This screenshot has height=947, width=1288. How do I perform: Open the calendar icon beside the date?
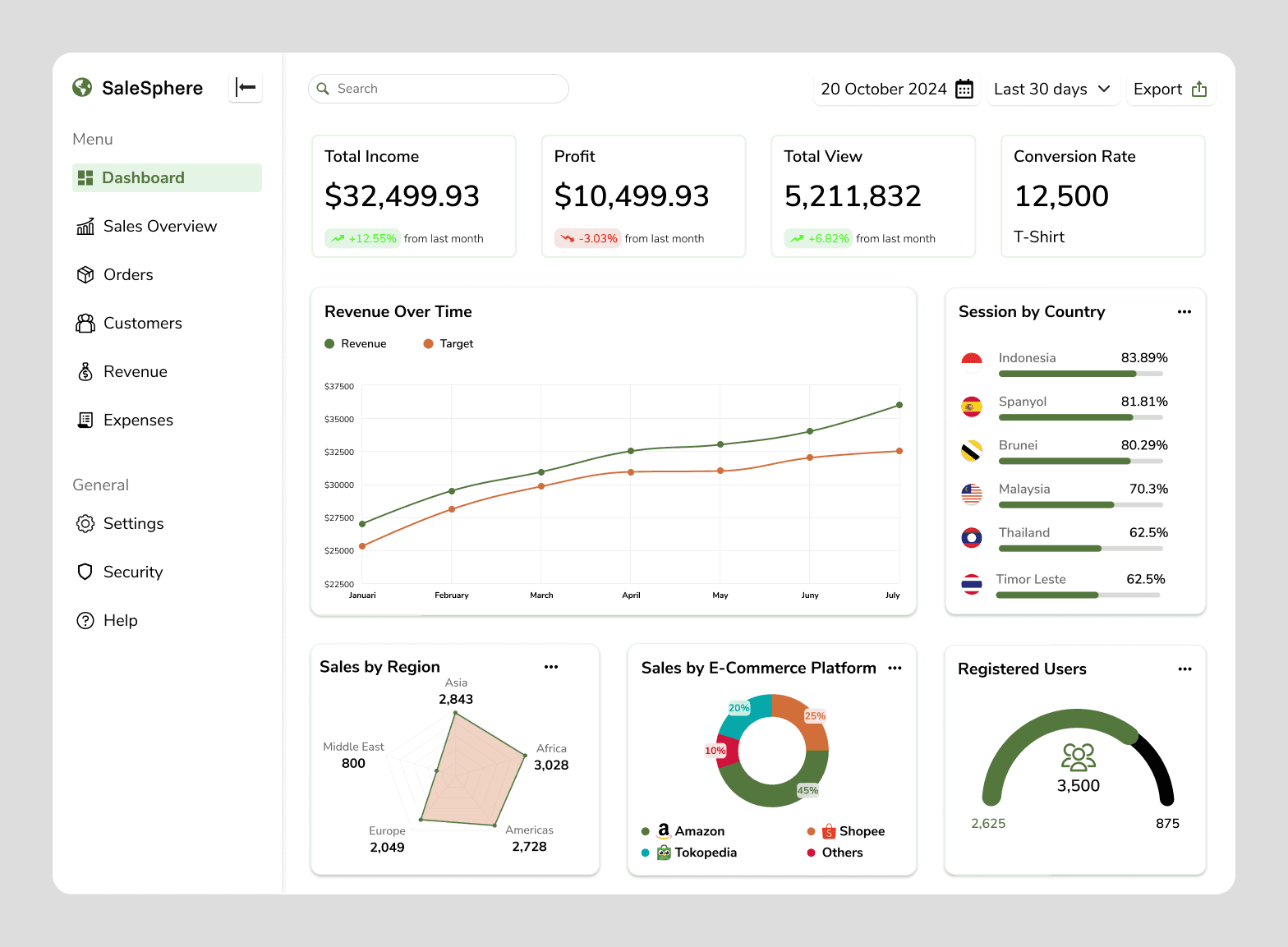(964, 89)
